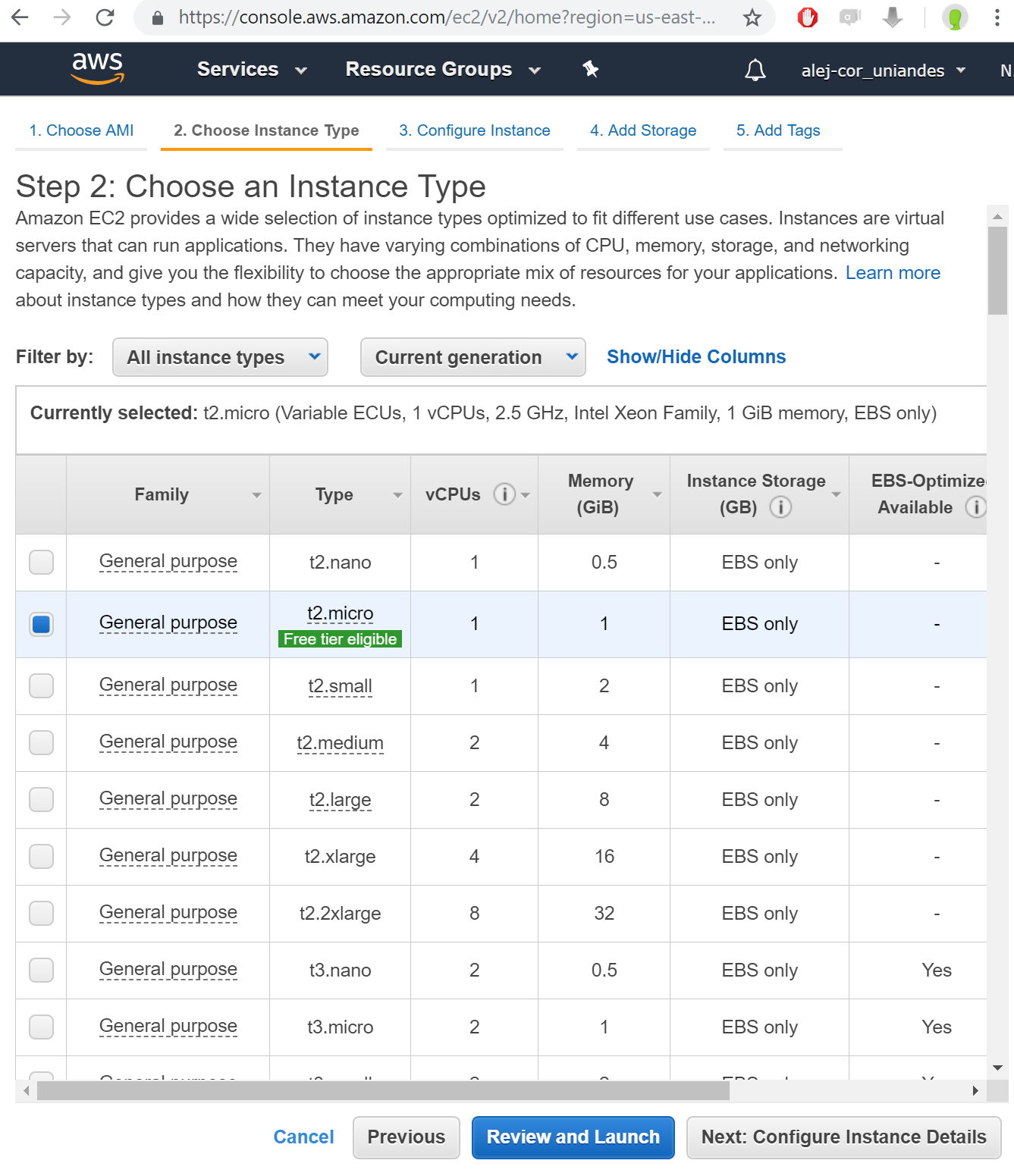
Task: Go to 4. Add Storage step
Action: tap(643, 130)
